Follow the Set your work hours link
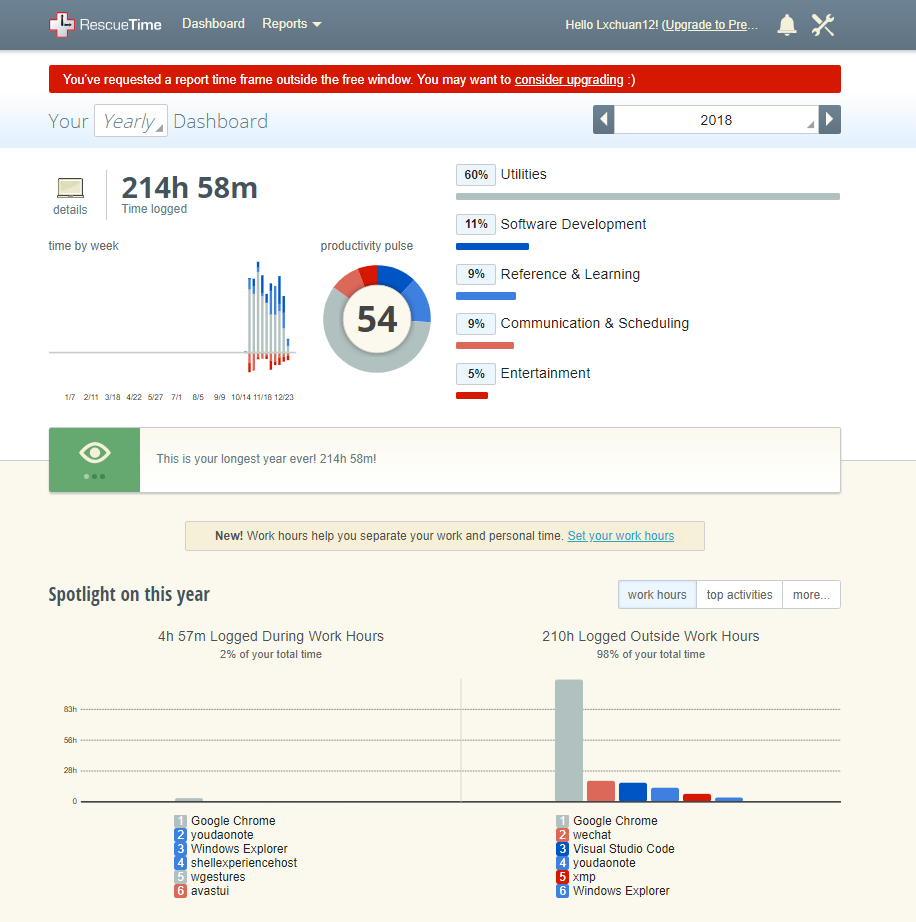Screen dimensions: 916x922 pos(620,536)
